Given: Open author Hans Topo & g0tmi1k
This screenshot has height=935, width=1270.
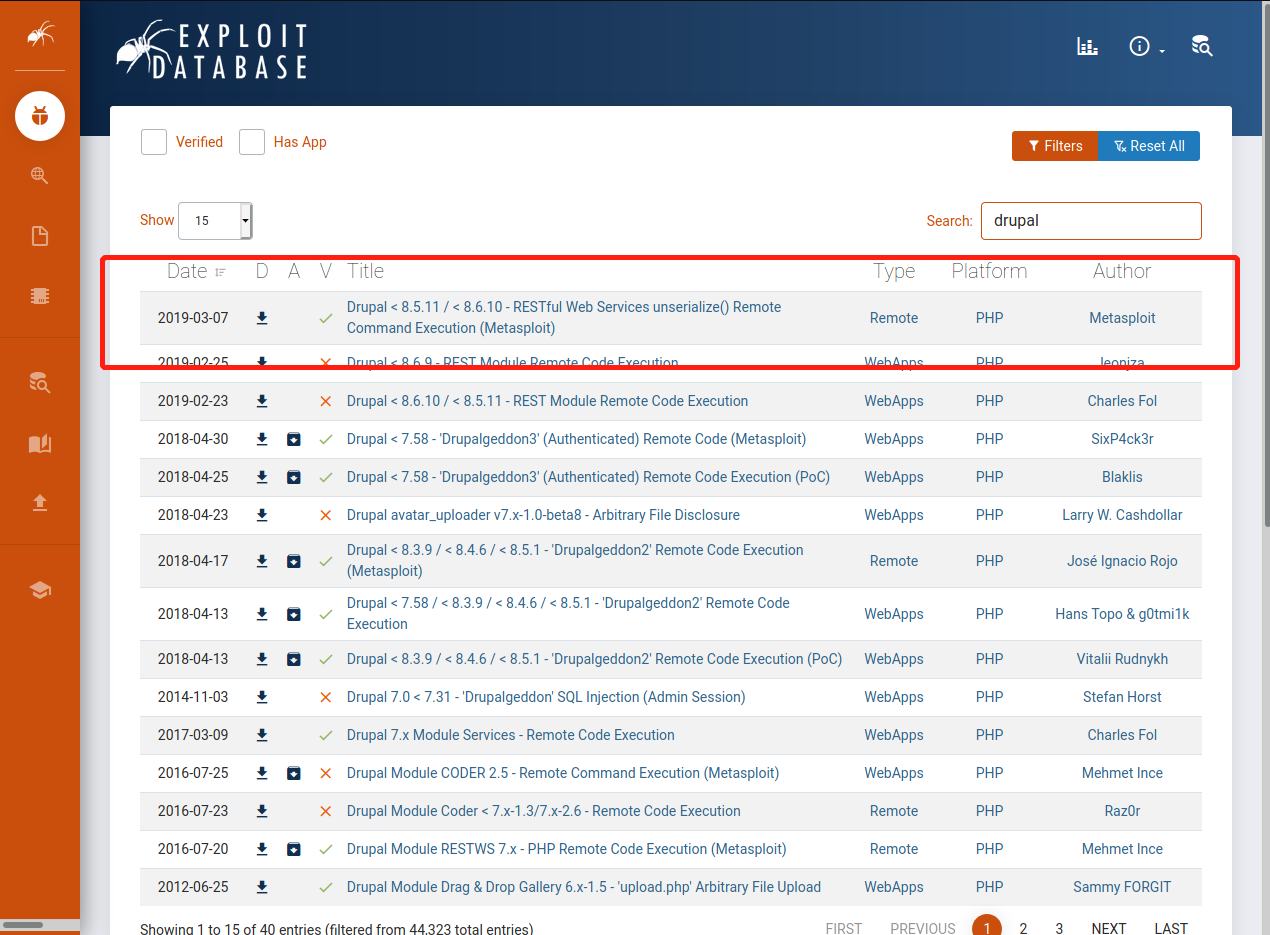Looking at the screenshot, I should (1122, 614).
